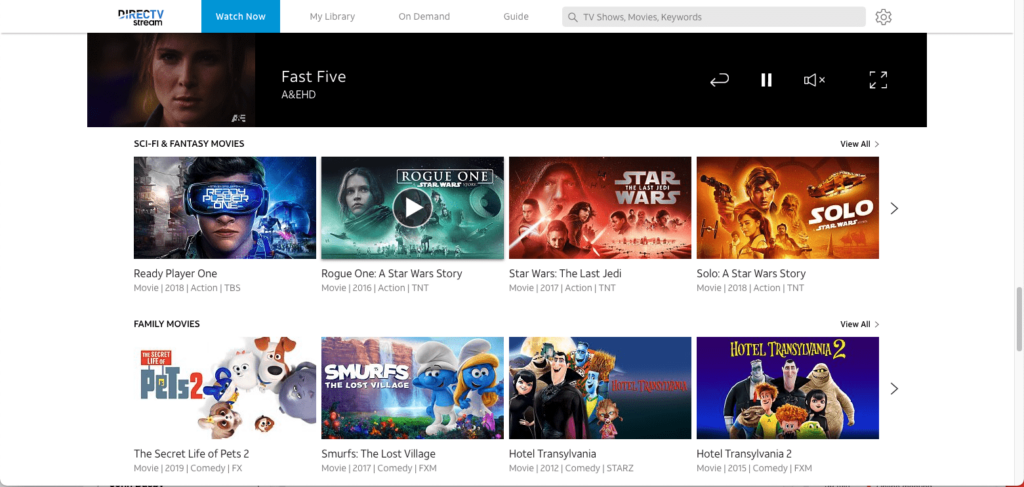Viewport: 1024px width, 487px height.
Task: View All Sci-Fi & Fantasy Movies
Action: pos(859,144)
